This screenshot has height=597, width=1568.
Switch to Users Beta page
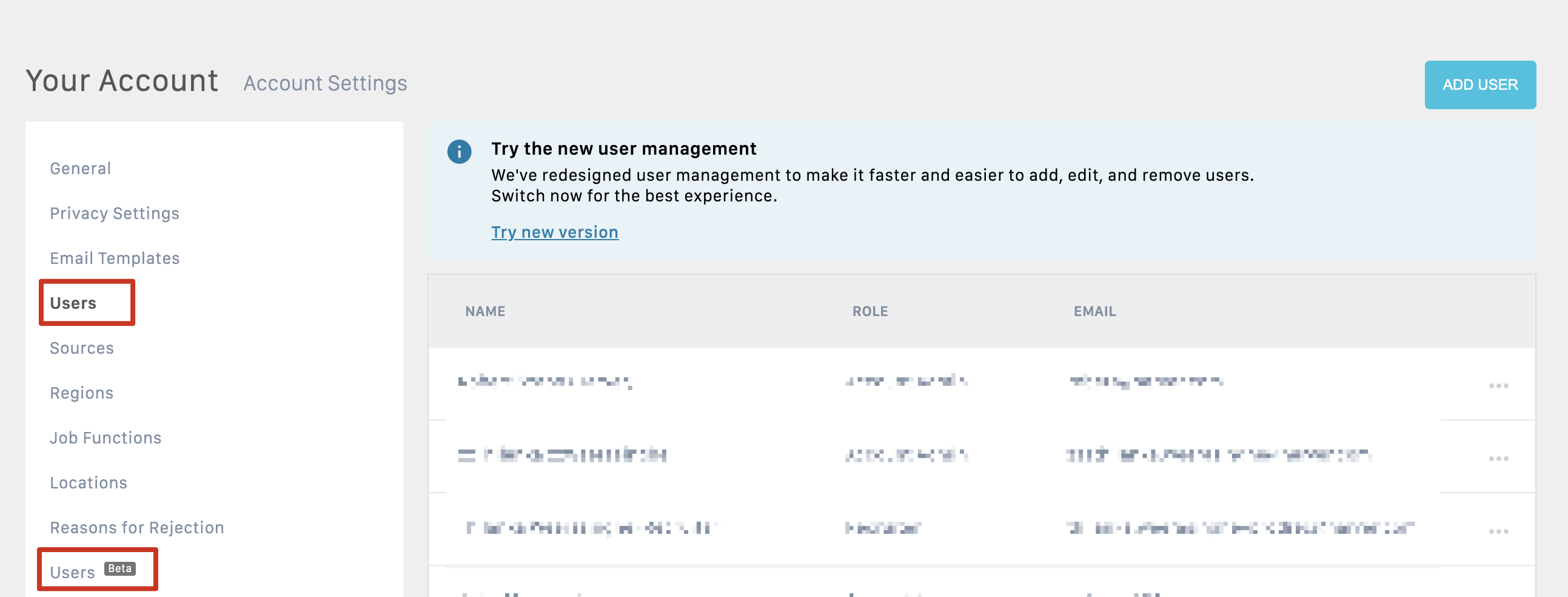click(73, 572)
